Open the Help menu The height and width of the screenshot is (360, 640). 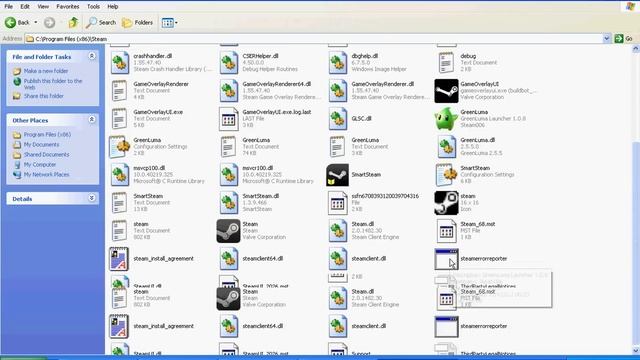point(113,7)
